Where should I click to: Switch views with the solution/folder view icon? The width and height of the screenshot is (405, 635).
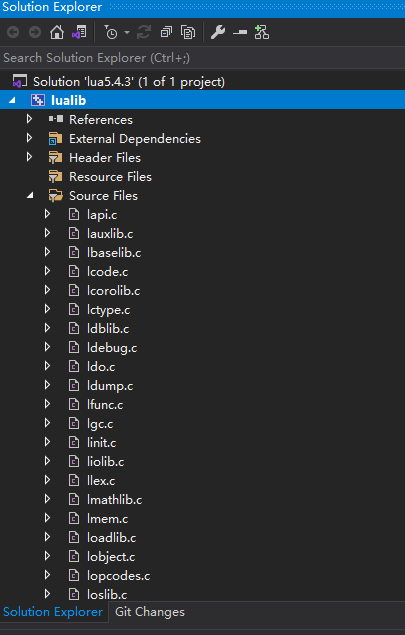[x=79, y=32]
